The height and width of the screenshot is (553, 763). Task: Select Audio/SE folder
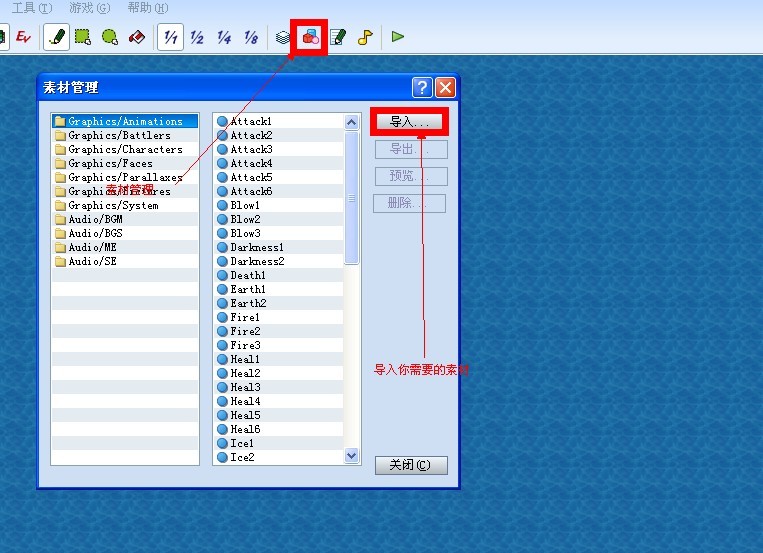pyautogui.click(x=125, y=261)
